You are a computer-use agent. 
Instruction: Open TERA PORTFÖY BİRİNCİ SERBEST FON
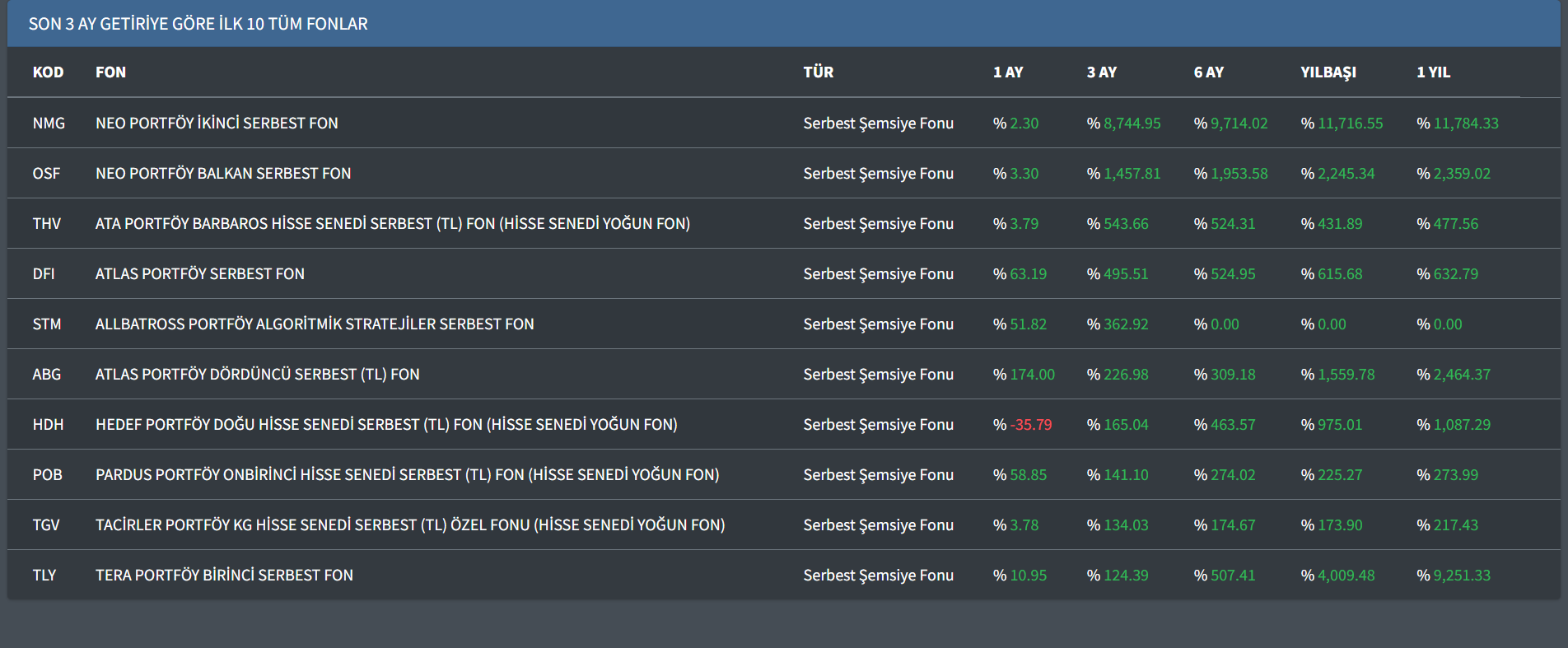click(224, 576)
